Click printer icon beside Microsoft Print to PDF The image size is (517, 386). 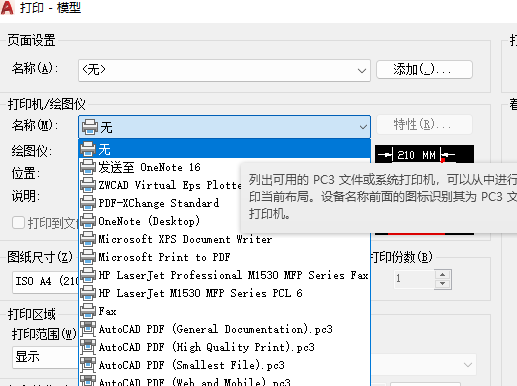click(88, 257)
